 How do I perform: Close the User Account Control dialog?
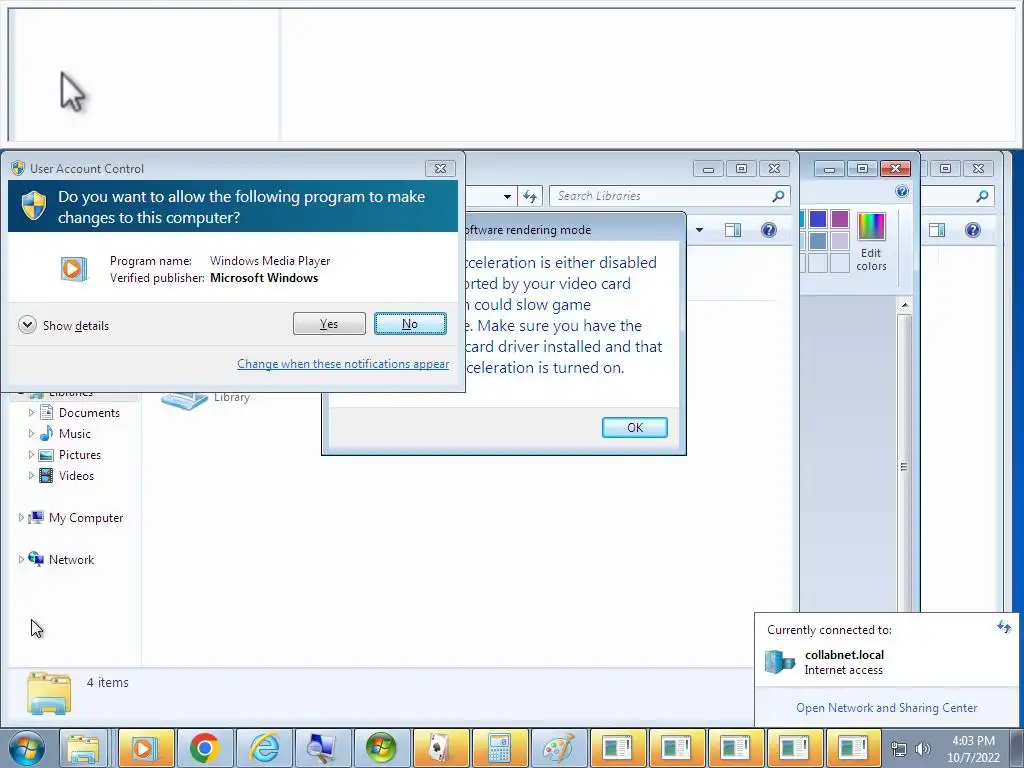click(x=440, y=168)
